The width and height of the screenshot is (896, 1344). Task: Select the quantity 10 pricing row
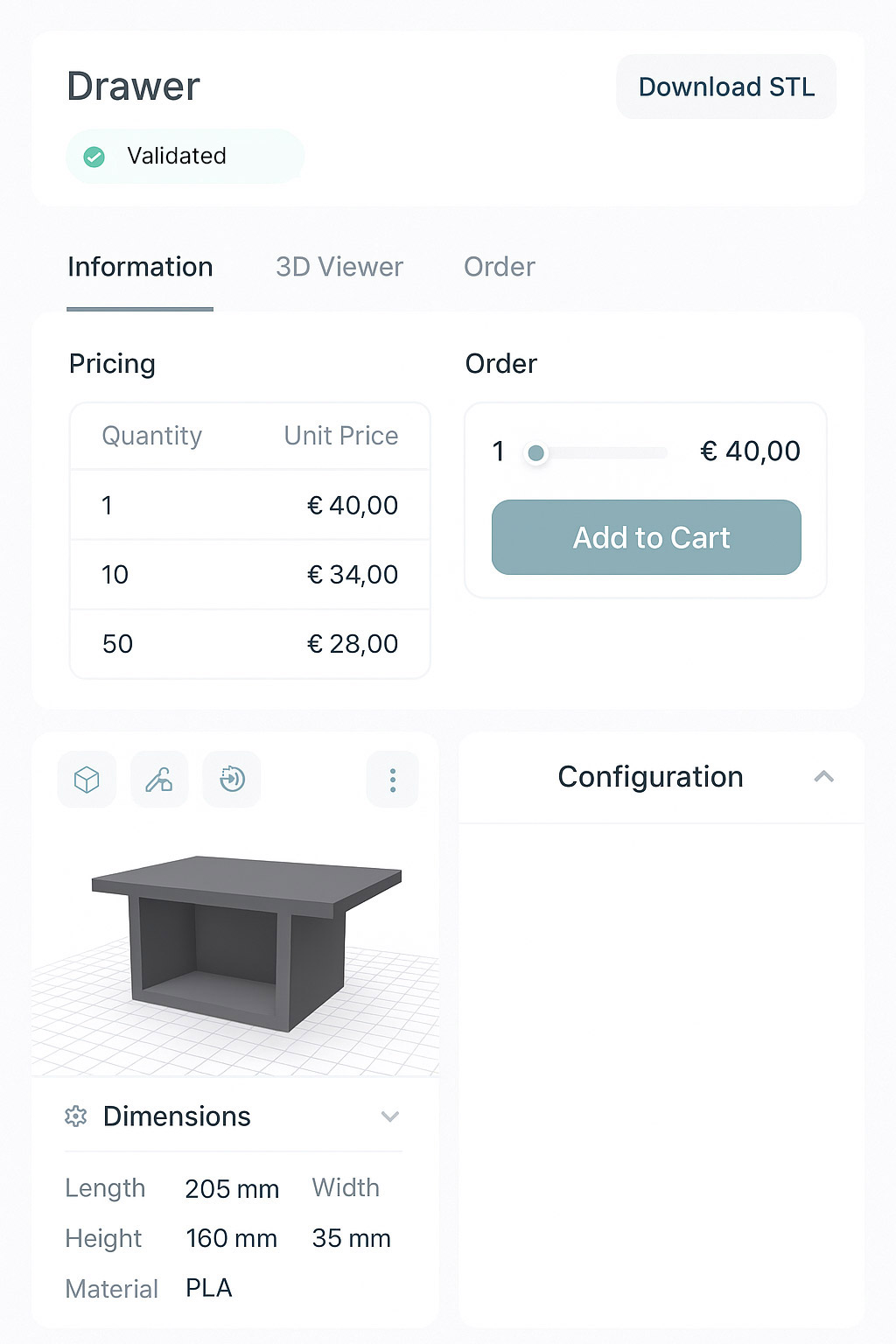(x=249, y=575)
